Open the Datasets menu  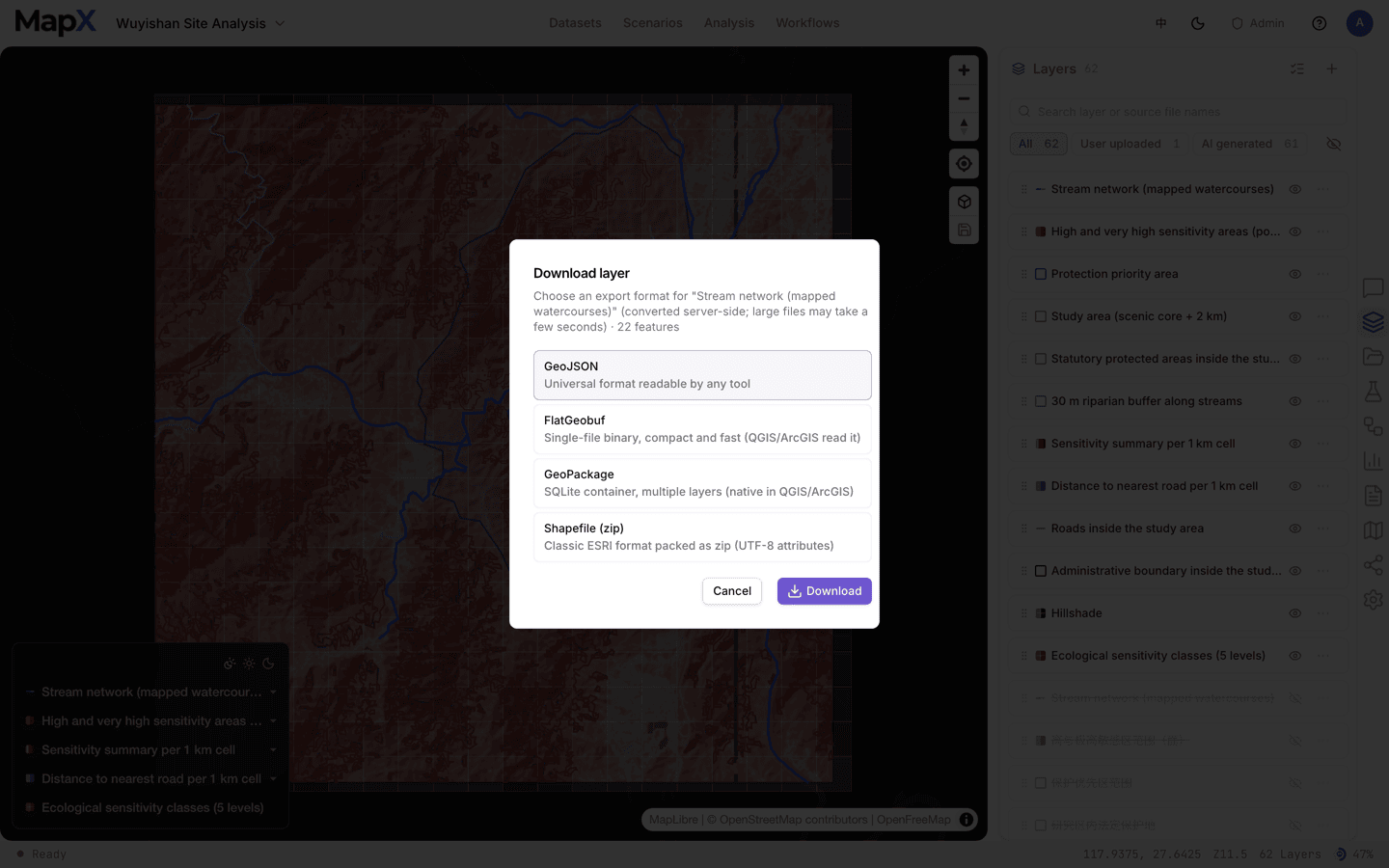[575, 23]
